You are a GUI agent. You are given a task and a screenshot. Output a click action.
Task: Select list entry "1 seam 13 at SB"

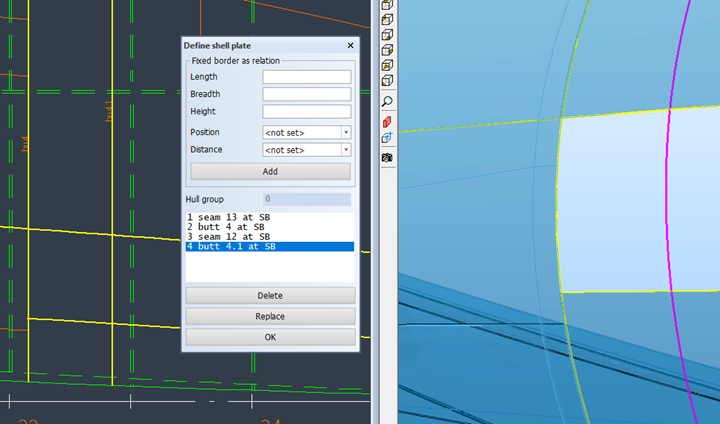pyautogui.click(x=228, y=217)
